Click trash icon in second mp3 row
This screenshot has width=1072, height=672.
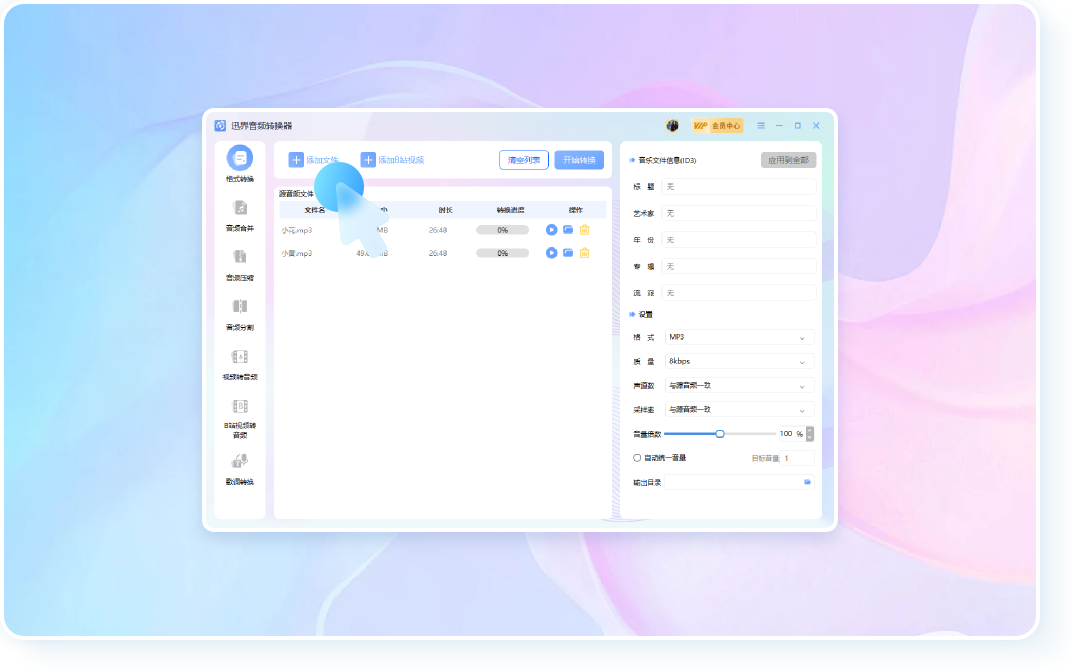585,253
